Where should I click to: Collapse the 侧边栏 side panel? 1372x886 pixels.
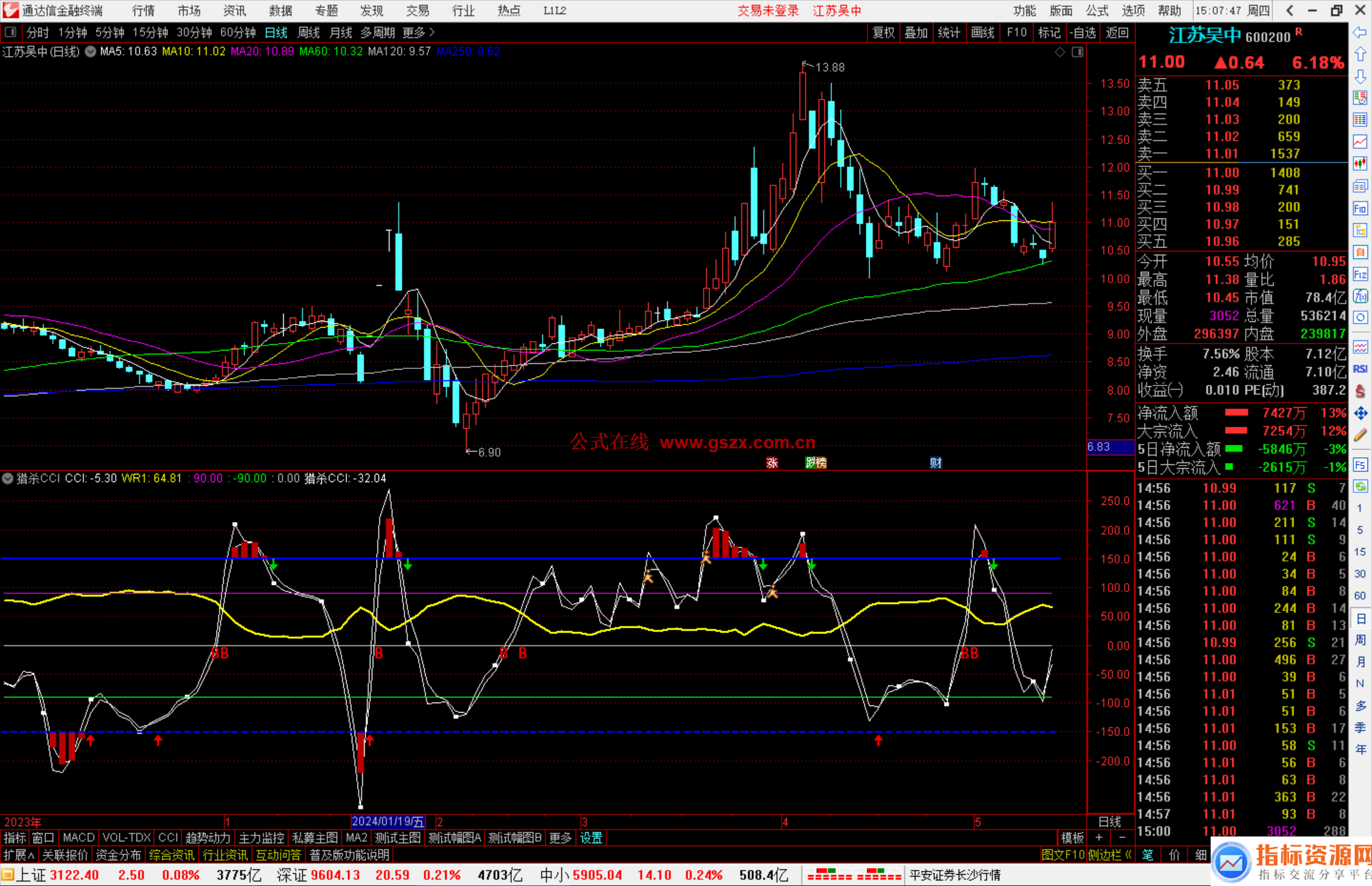(1110, 855)
